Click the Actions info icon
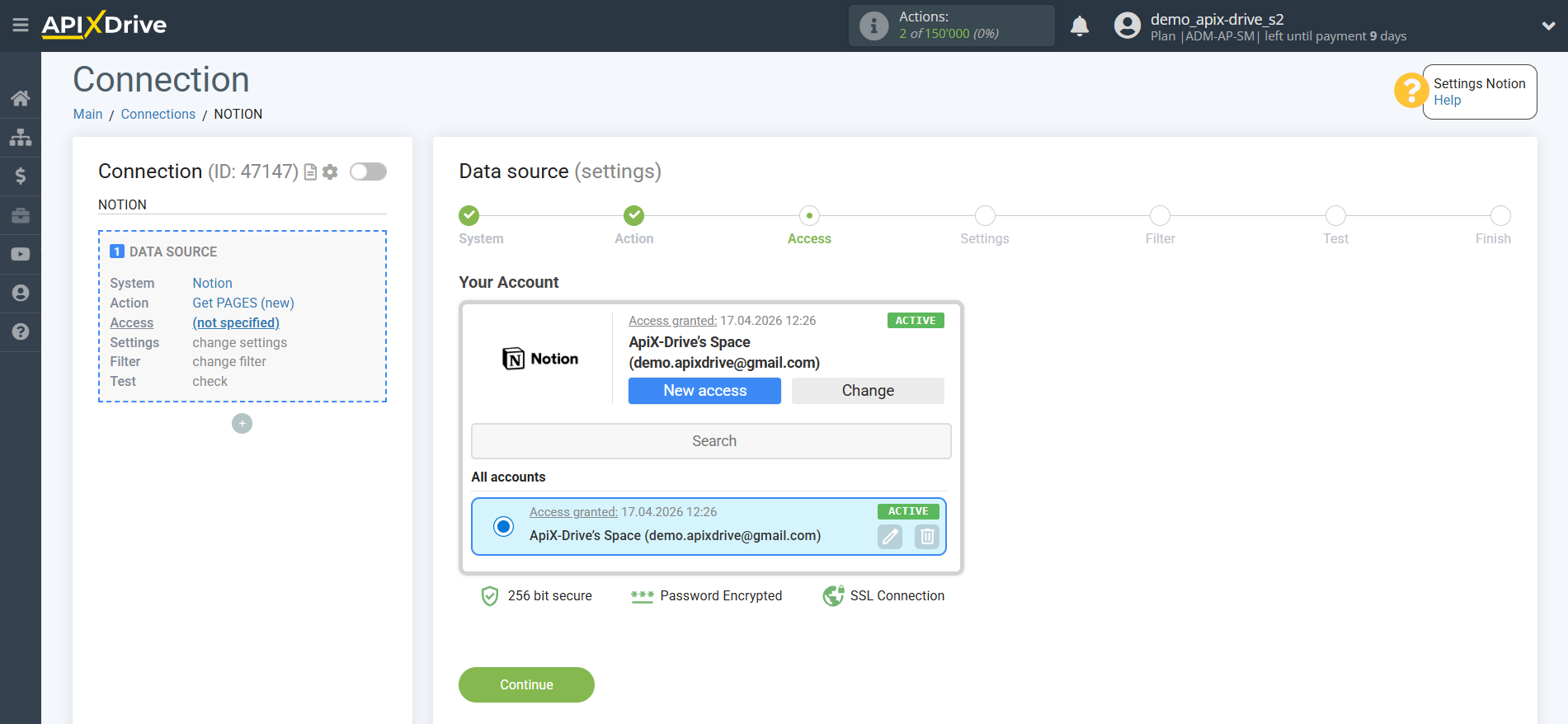The image size is (1568, 724). click(x=873, y=26)
